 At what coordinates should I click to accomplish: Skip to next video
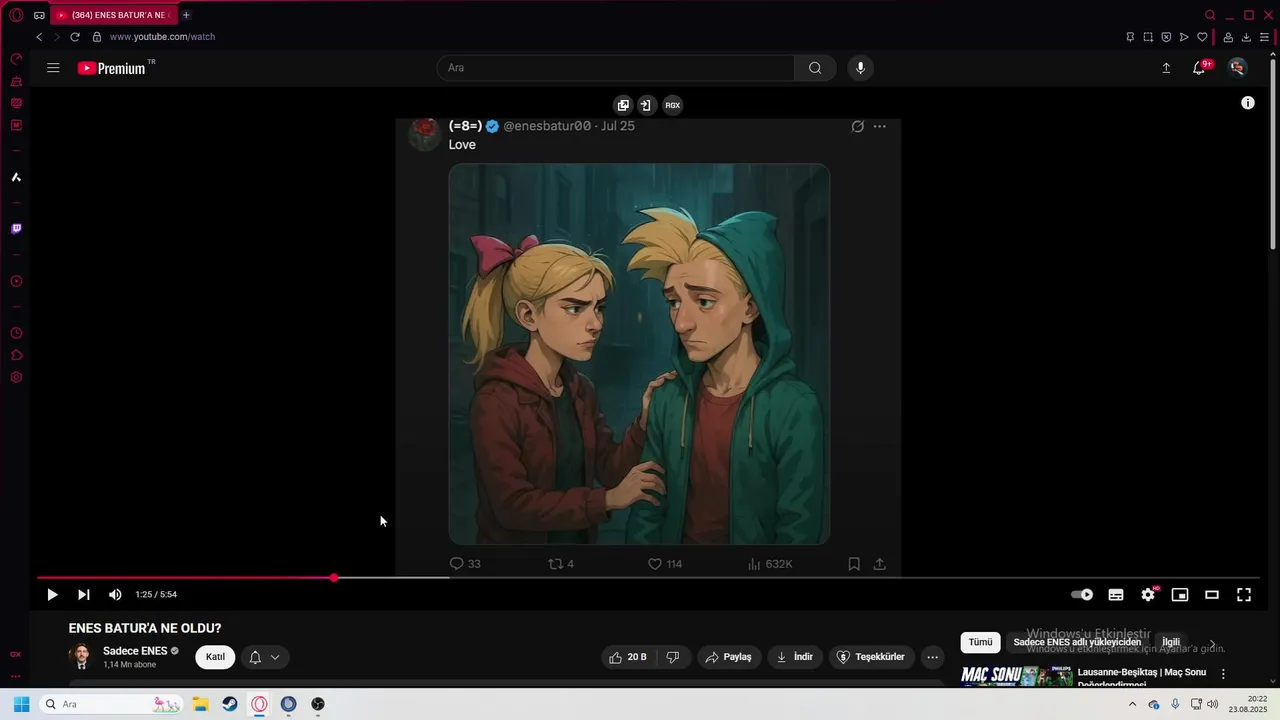coord(84,595)
